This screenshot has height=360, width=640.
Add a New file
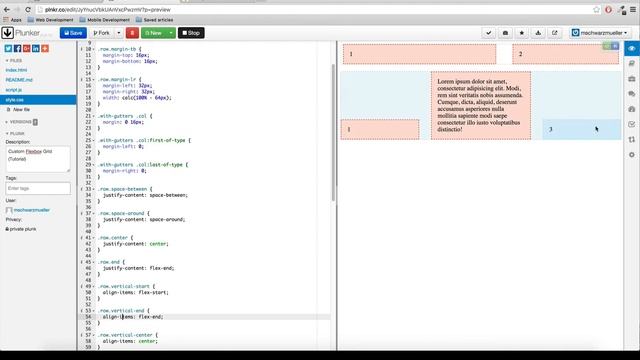18,109
